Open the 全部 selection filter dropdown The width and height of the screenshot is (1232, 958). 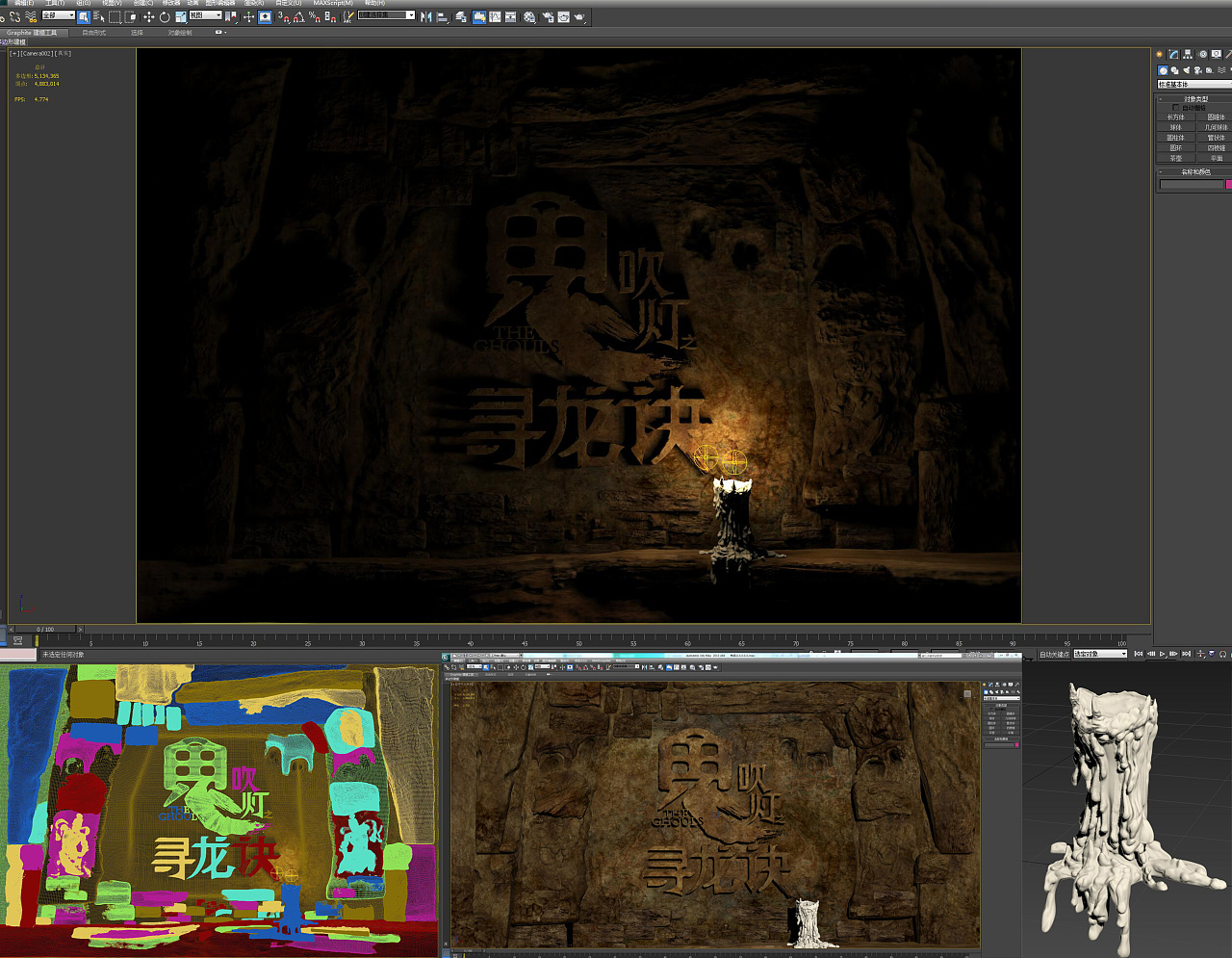[x=58, y=15]
